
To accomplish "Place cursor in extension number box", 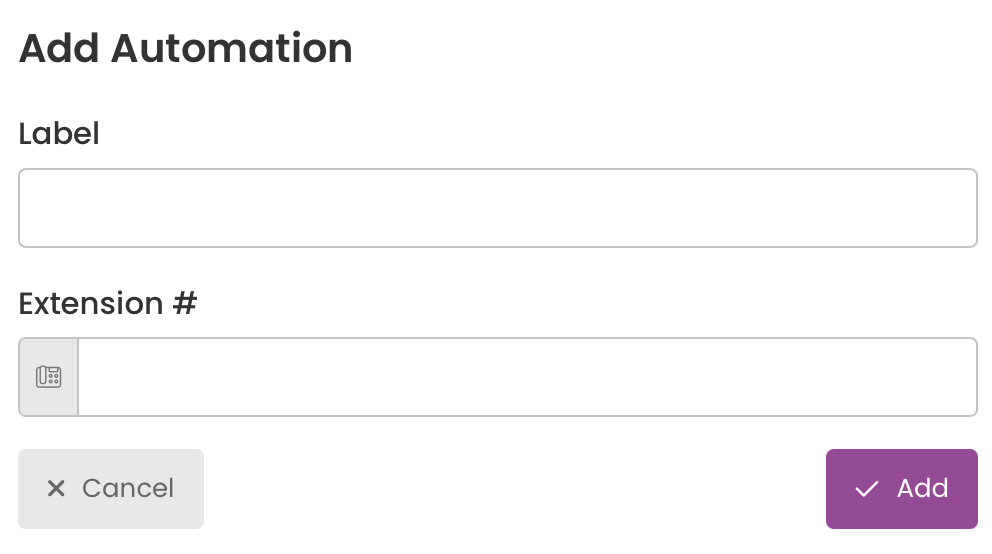I will [528, 377].
